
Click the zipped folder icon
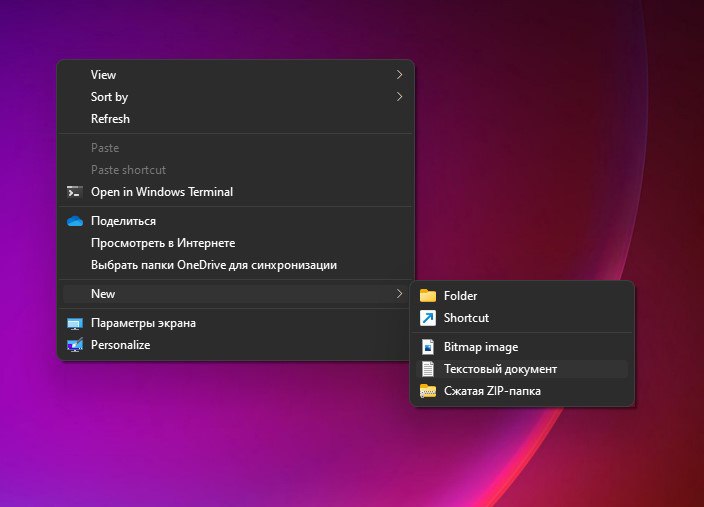pyautogui.click(x=428, y=391)
